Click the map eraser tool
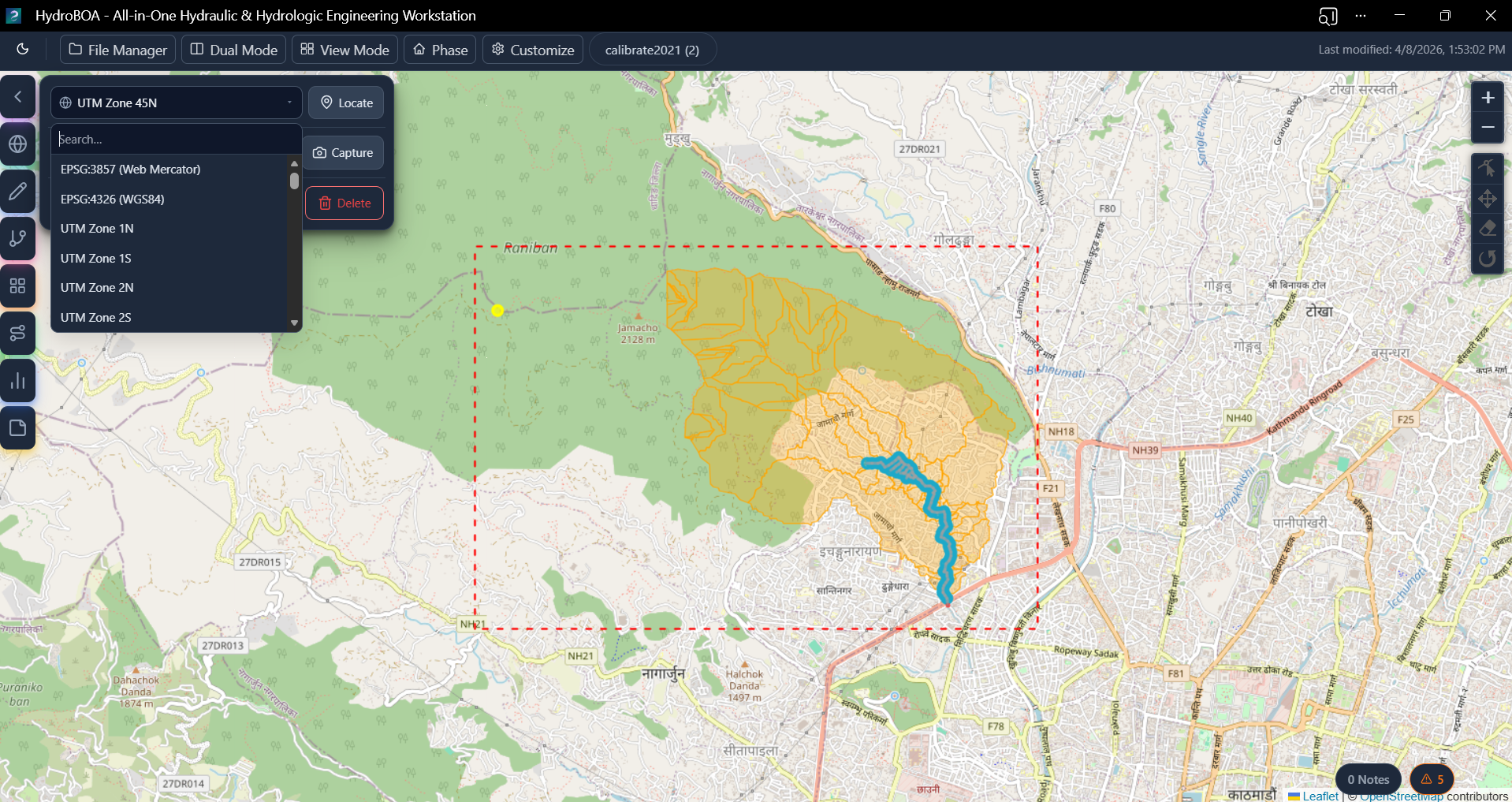This screenshot has width=1512, height=802. pyautogui.click(x=1488, y=229)
